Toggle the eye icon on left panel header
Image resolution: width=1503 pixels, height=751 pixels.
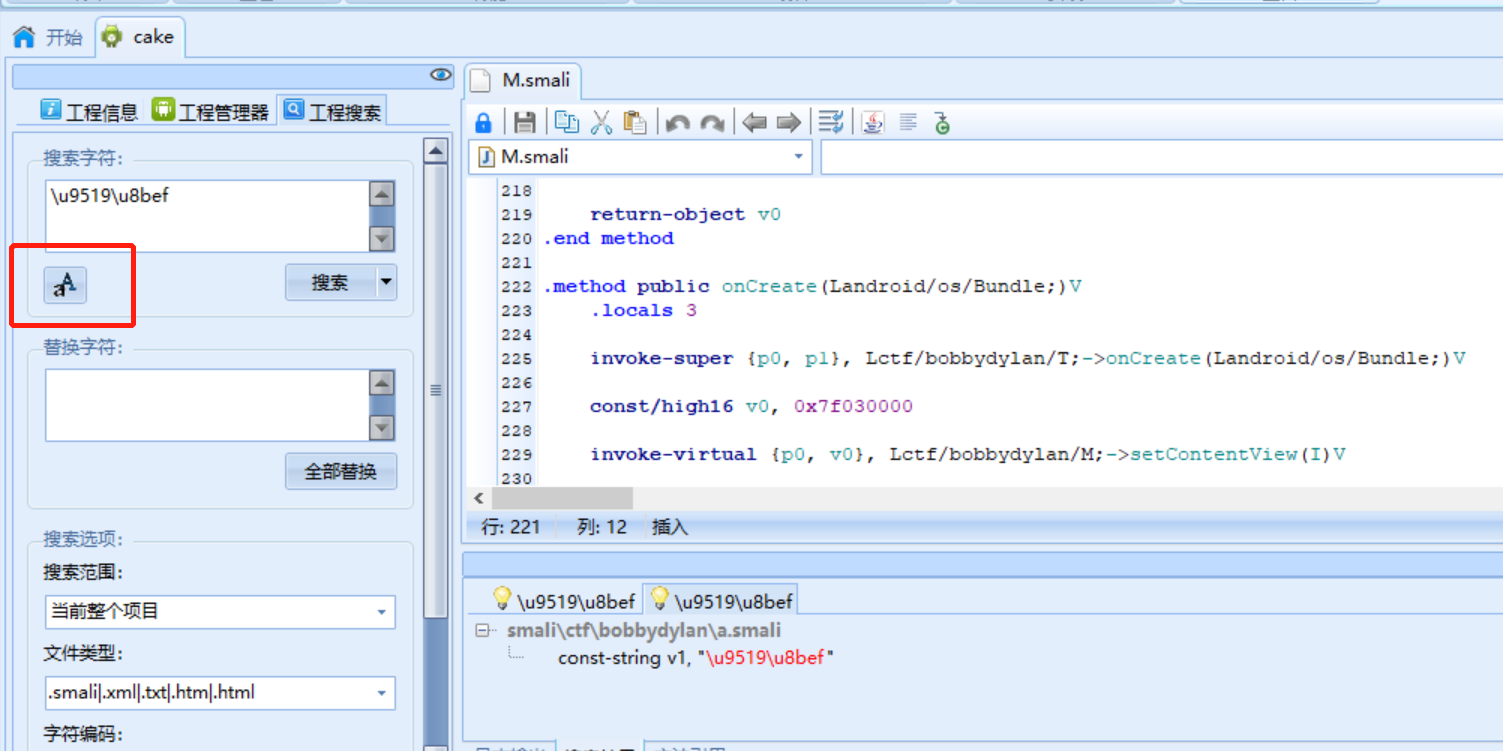coord(440,75)
